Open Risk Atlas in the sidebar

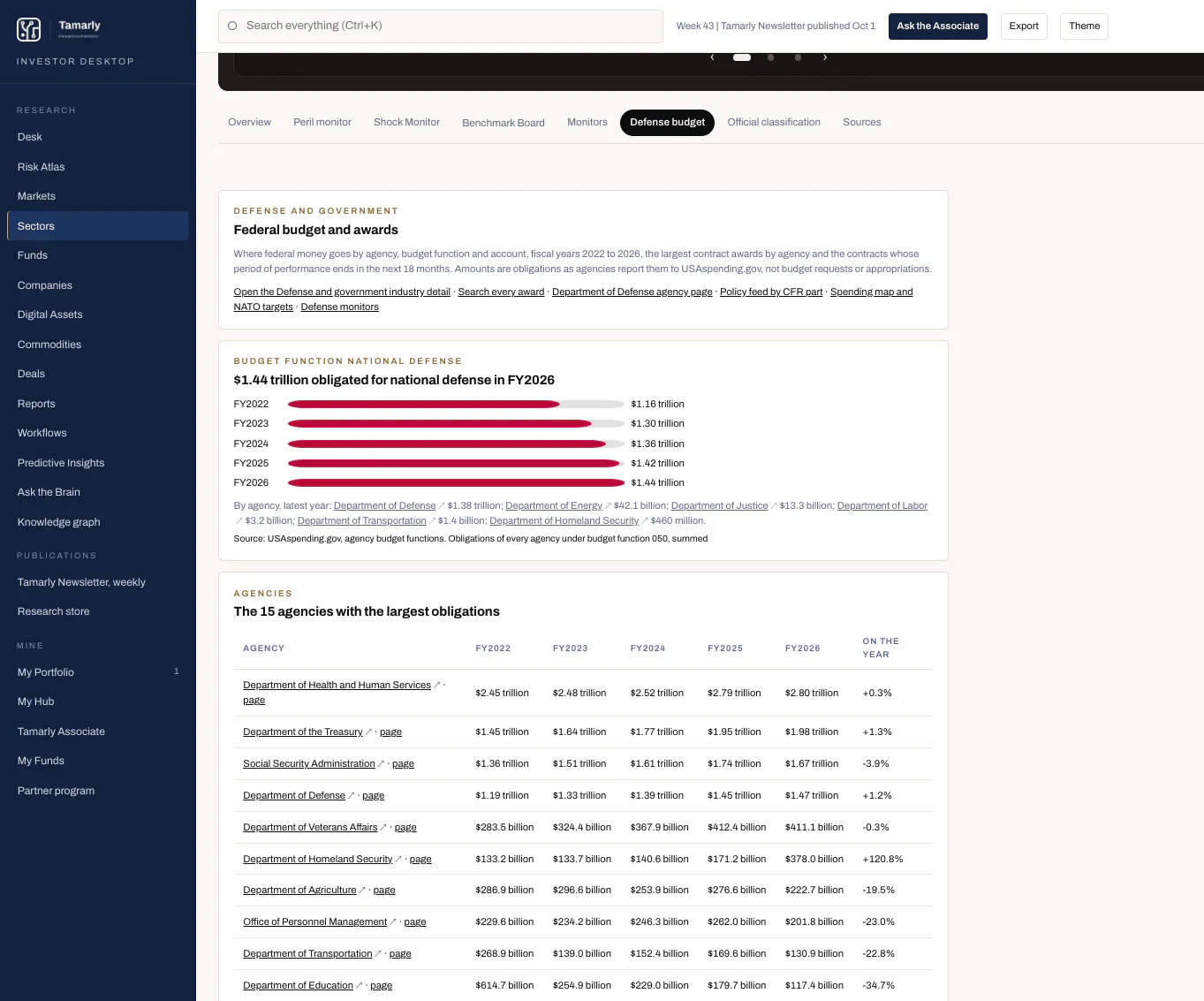click(98, 167)
